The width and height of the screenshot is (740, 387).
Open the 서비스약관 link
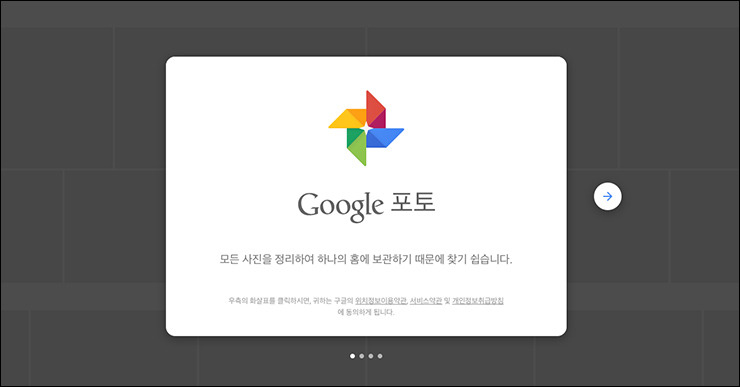click(426, 301)
